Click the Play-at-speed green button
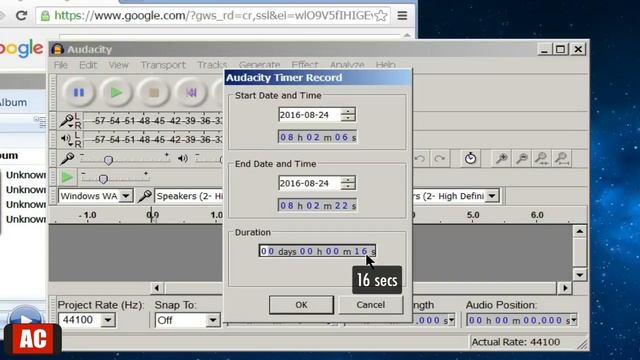Image resolution: width=640 pixels, height=360 pixels. (x=67, y=177)
